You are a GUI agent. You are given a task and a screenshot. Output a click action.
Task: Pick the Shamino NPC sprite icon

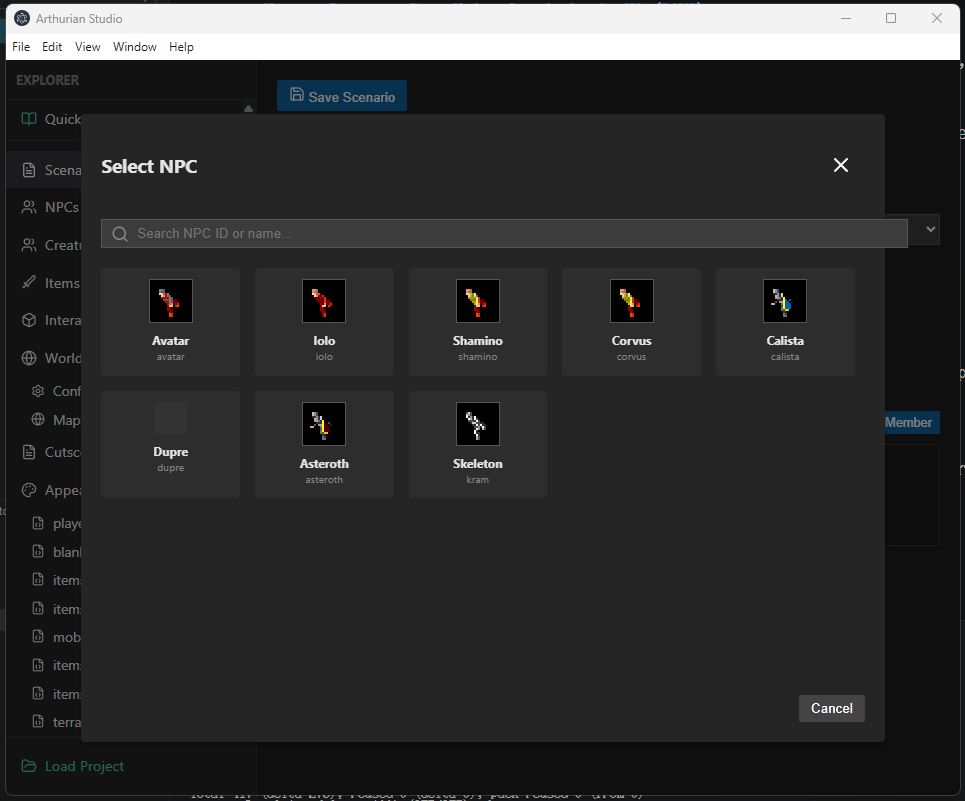pos(478,301)
